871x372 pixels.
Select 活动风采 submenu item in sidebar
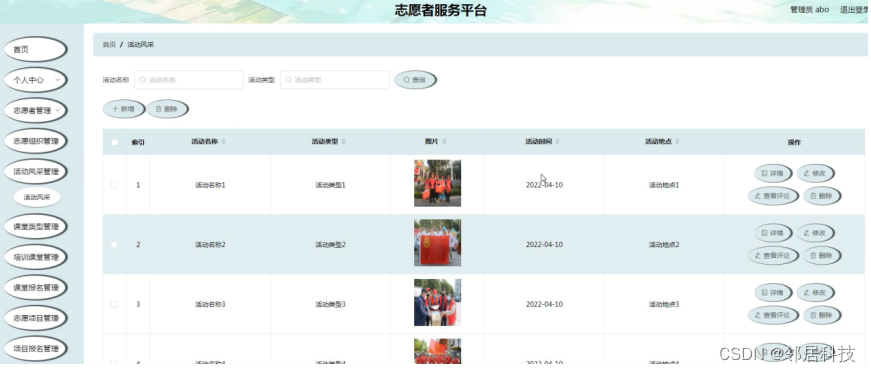point(37,197)
